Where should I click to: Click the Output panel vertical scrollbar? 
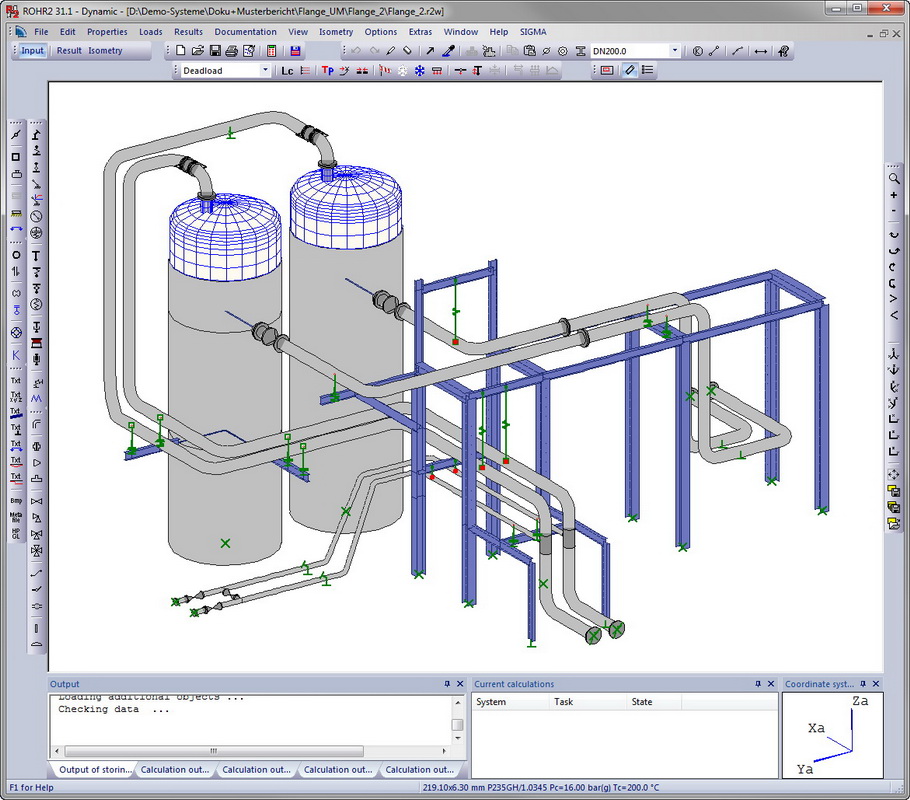(457, 725)
